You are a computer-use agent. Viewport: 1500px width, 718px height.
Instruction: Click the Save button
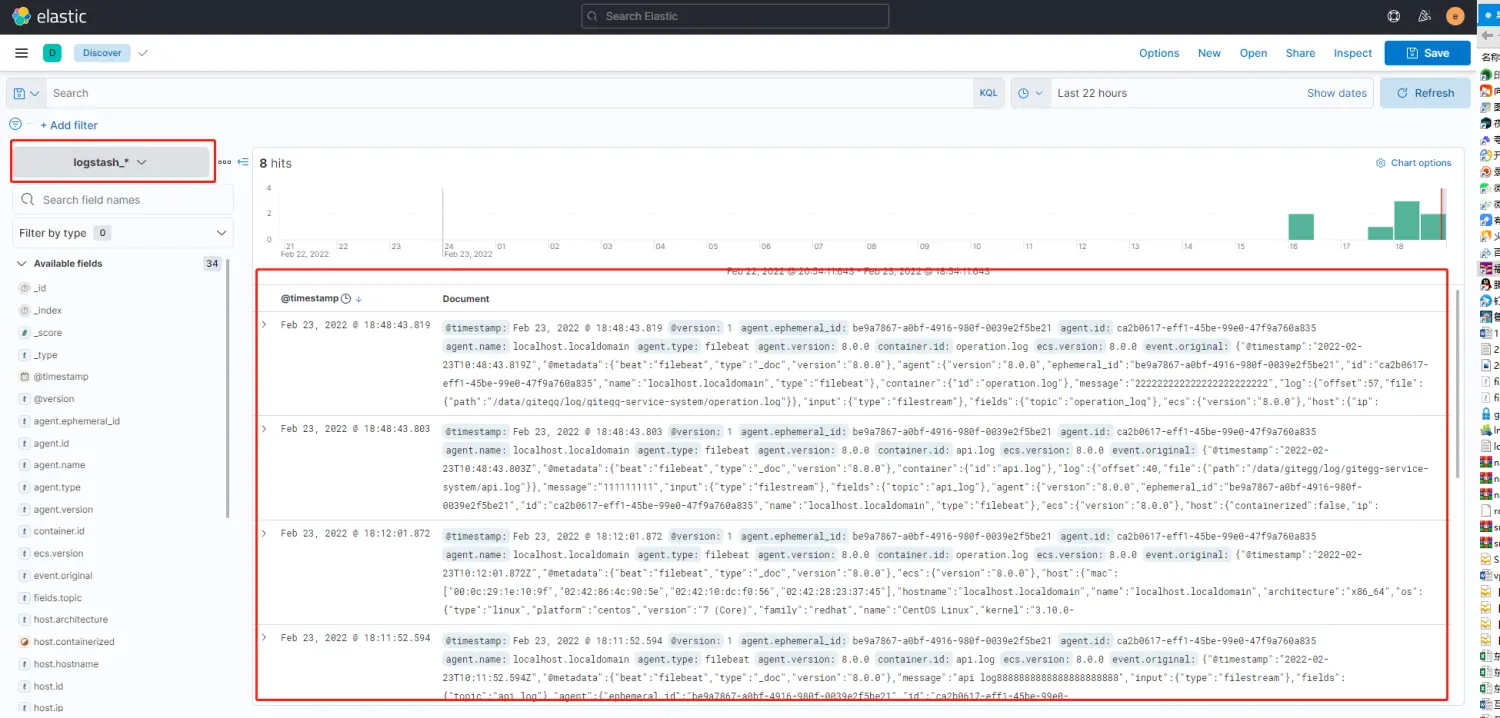(1427, 53)
